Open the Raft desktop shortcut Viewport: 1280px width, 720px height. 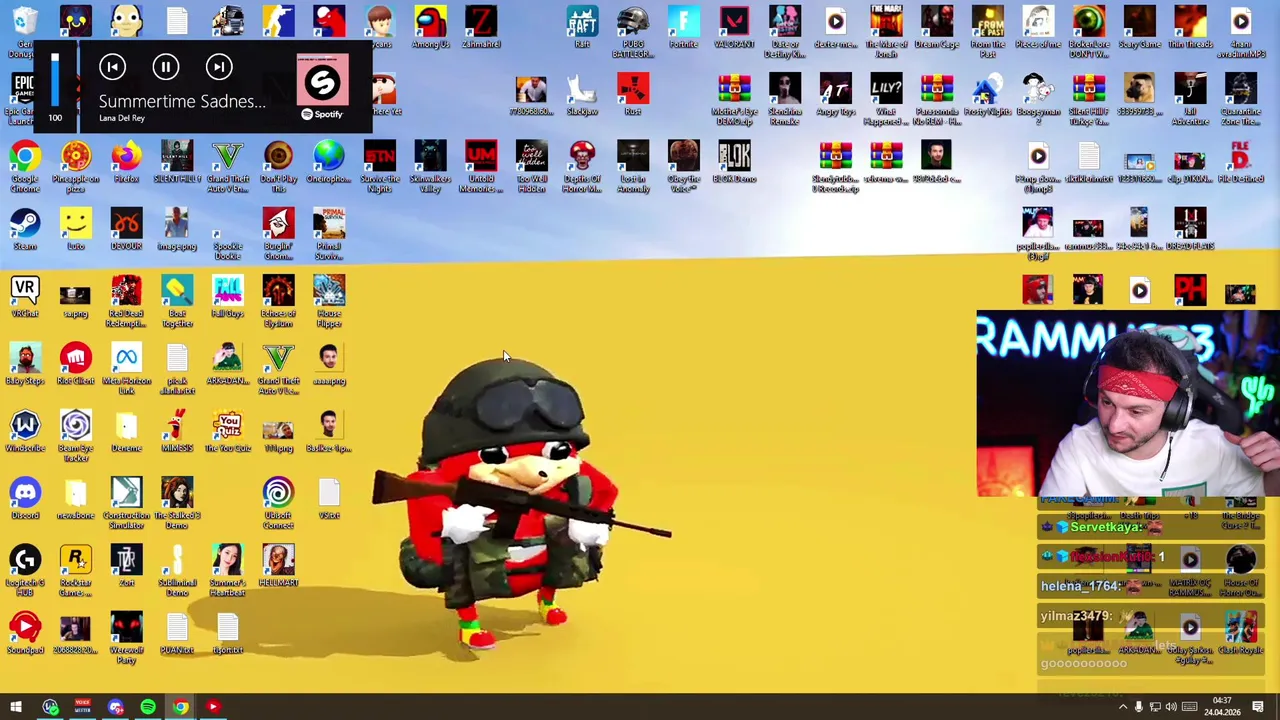tap(582, 28)
